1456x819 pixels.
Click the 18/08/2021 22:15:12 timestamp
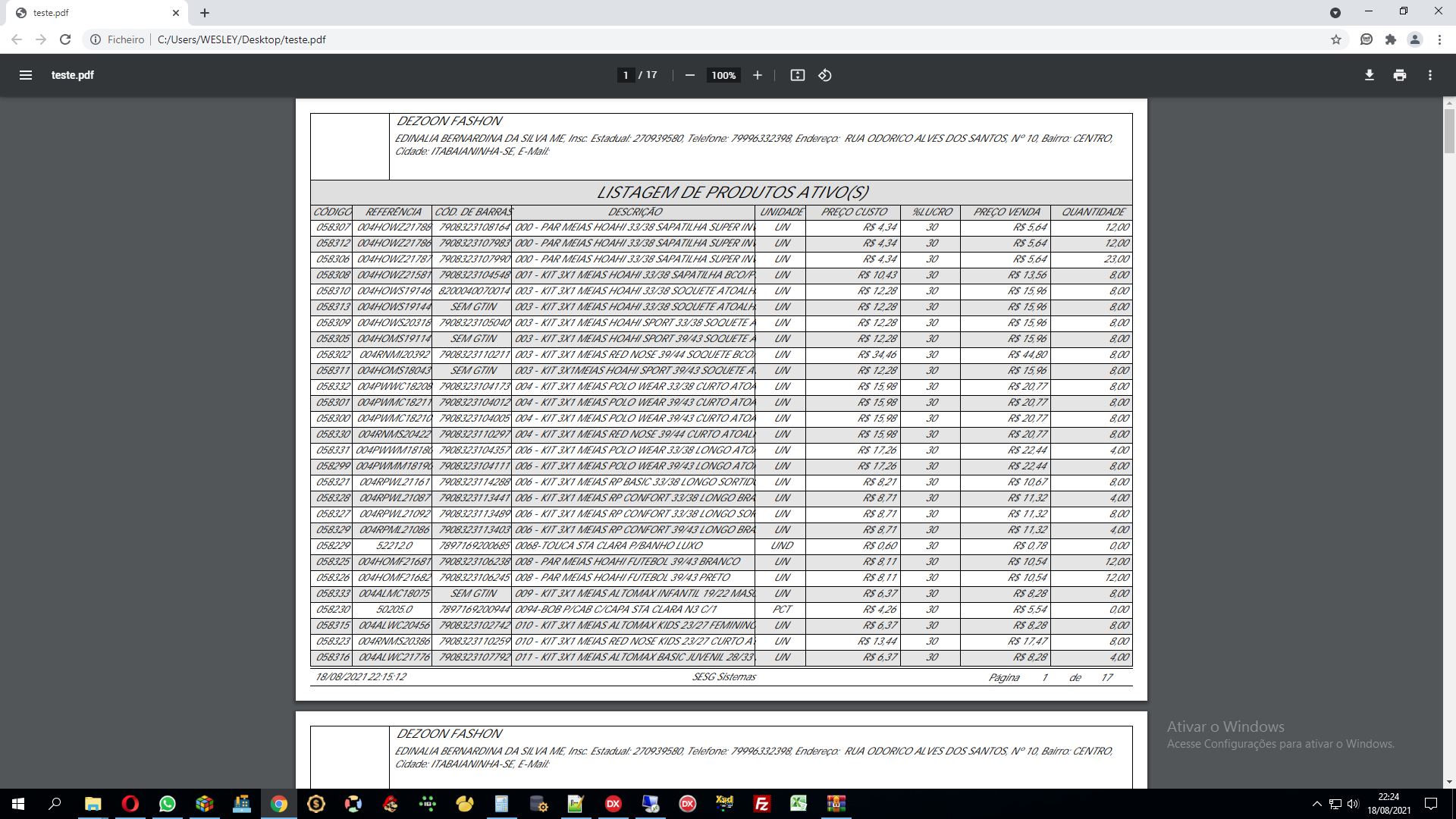pos(361,677)
